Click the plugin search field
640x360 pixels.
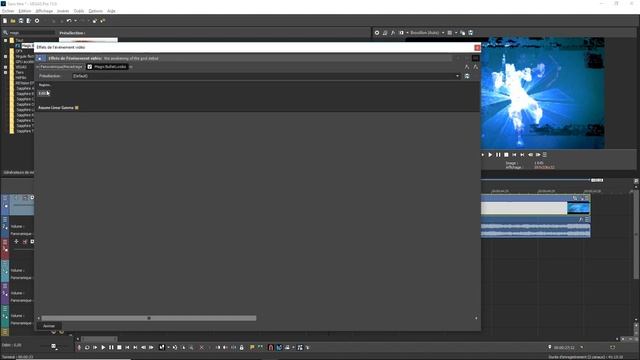(x=31, y=33)
